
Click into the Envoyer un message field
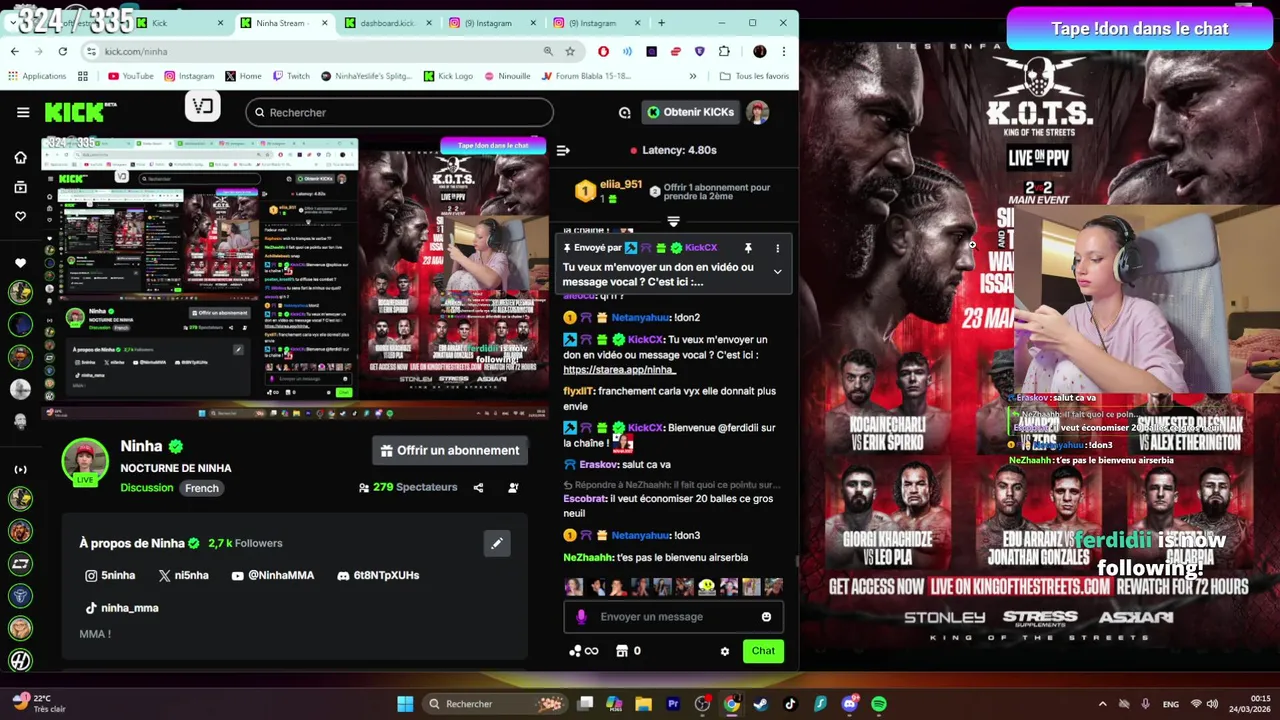click(672, 617)
